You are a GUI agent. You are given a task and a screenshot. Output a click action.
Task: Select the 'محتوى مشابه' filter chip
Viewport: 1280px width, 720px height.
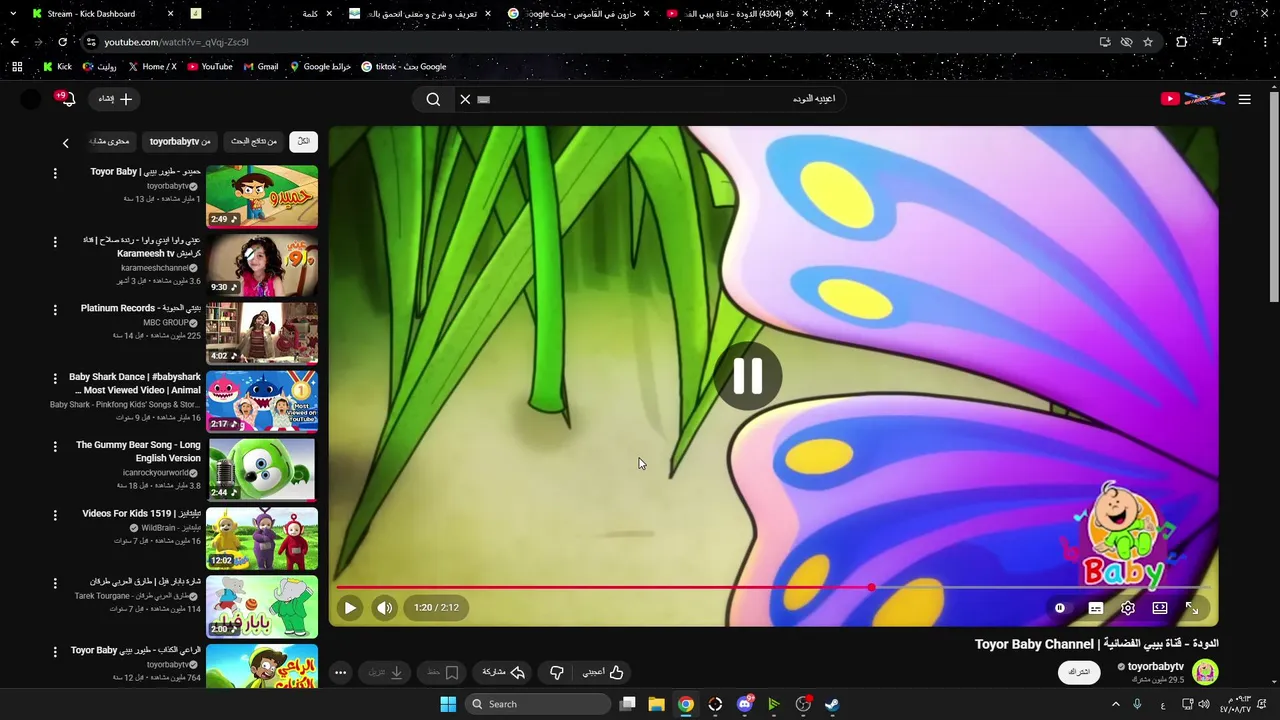112,141
